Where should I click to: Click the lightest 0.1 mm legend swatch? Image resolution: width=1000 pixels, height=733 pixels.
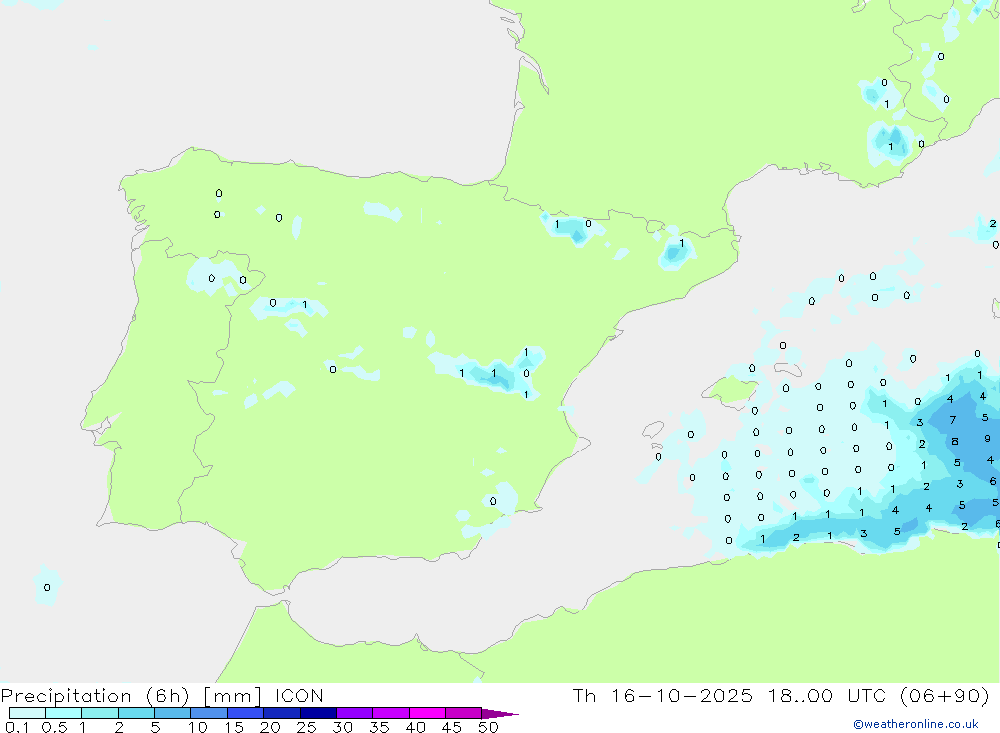pyautogui.click(x=27, y=713)
